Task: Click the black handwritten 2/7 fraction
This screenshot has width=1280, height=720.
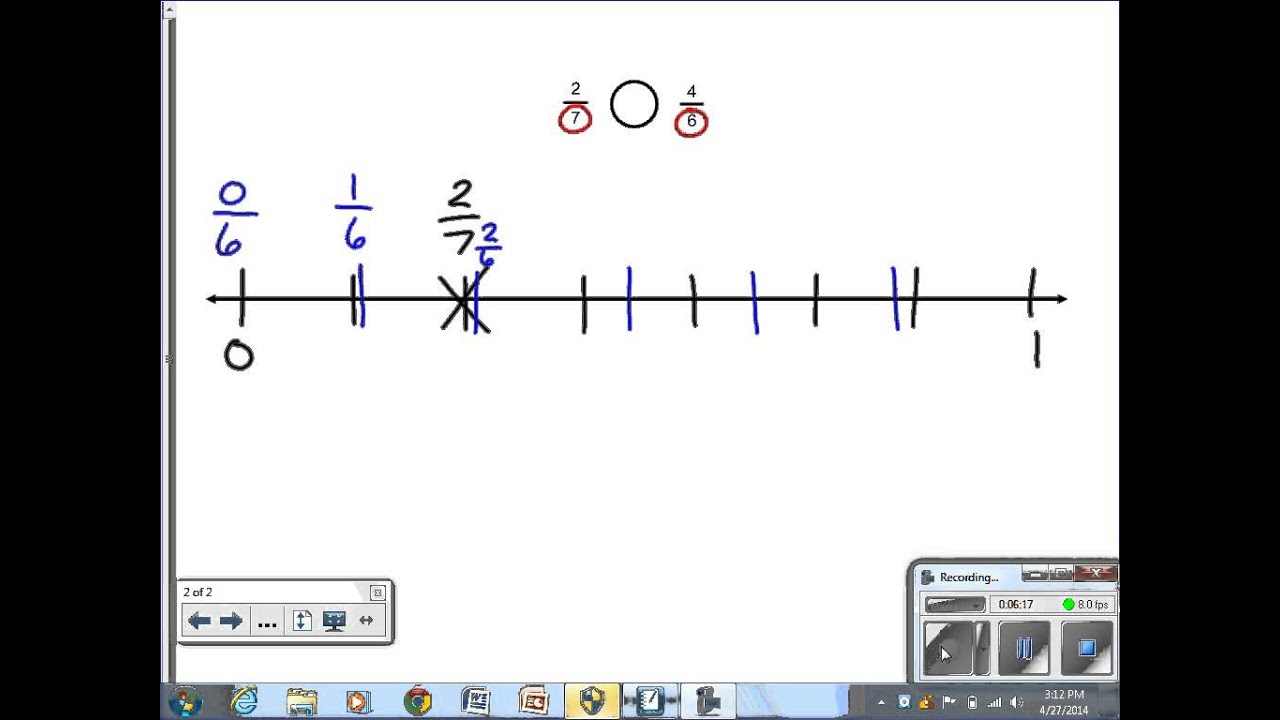Action: pyautogui.click(x=460, y=217)
